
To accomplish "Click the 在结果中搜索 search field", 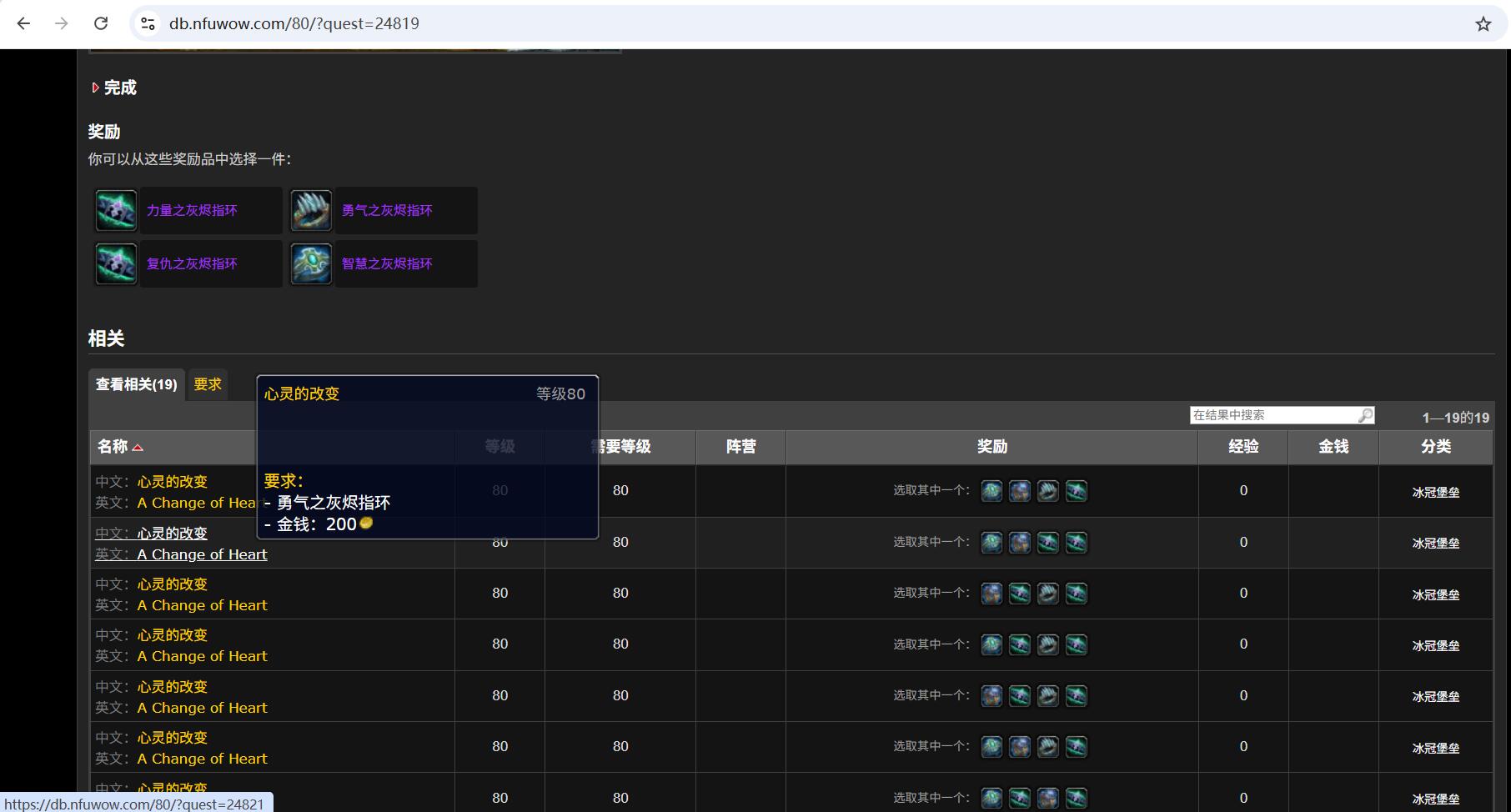I will (x=1273, y=415).
